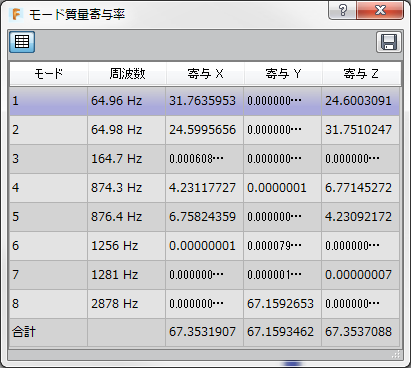Click mode number 7 cell
The image size is (411, 368).
click(48, 275)
